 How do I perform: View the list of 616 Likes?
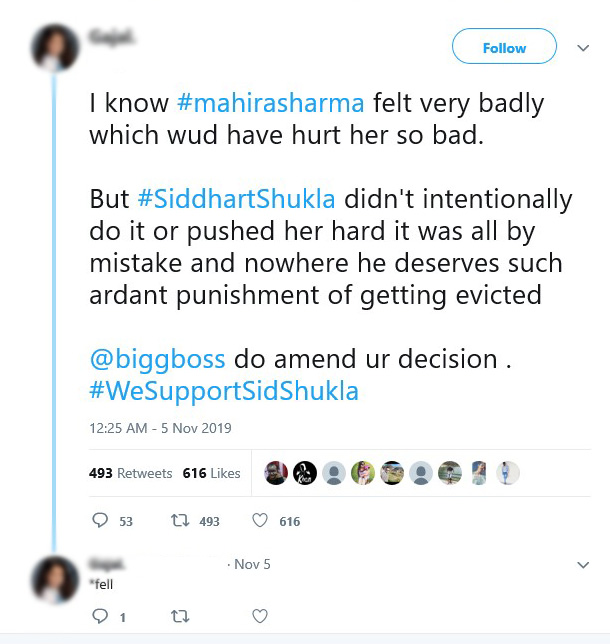(x=212, y=473)
